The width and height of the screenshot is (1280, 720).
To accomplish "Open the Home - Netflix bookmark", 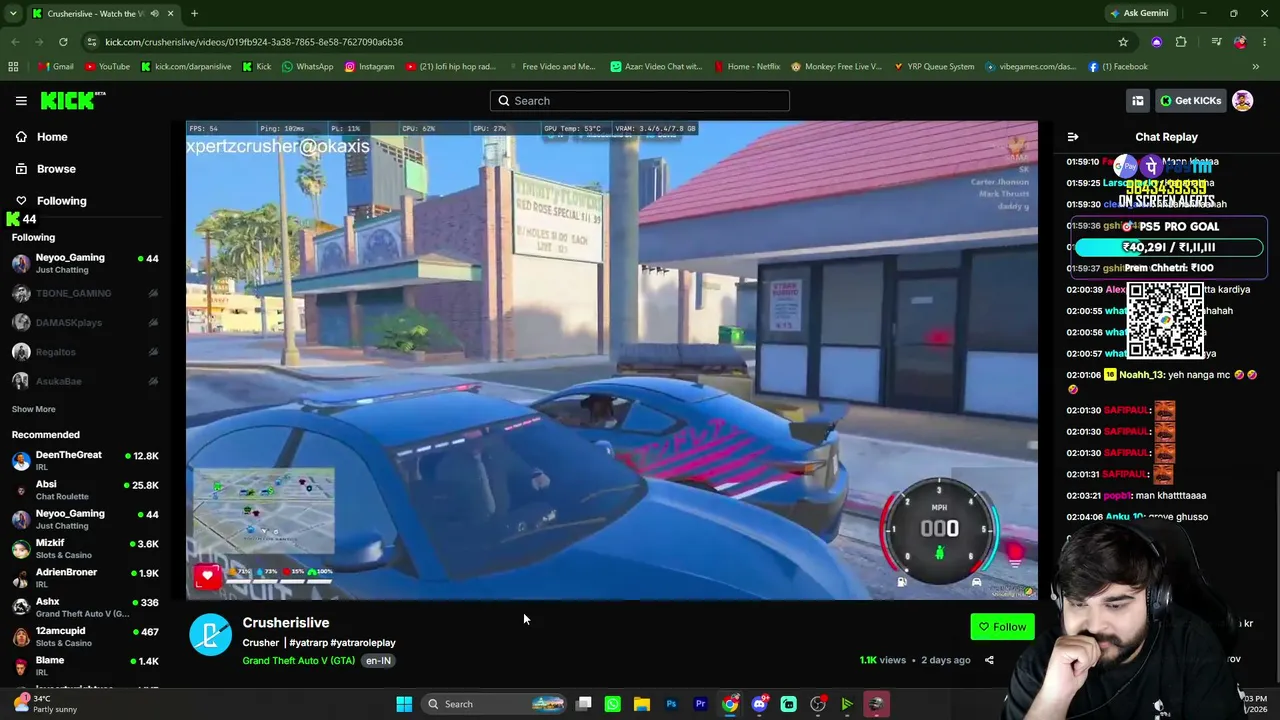I will 747,67.
